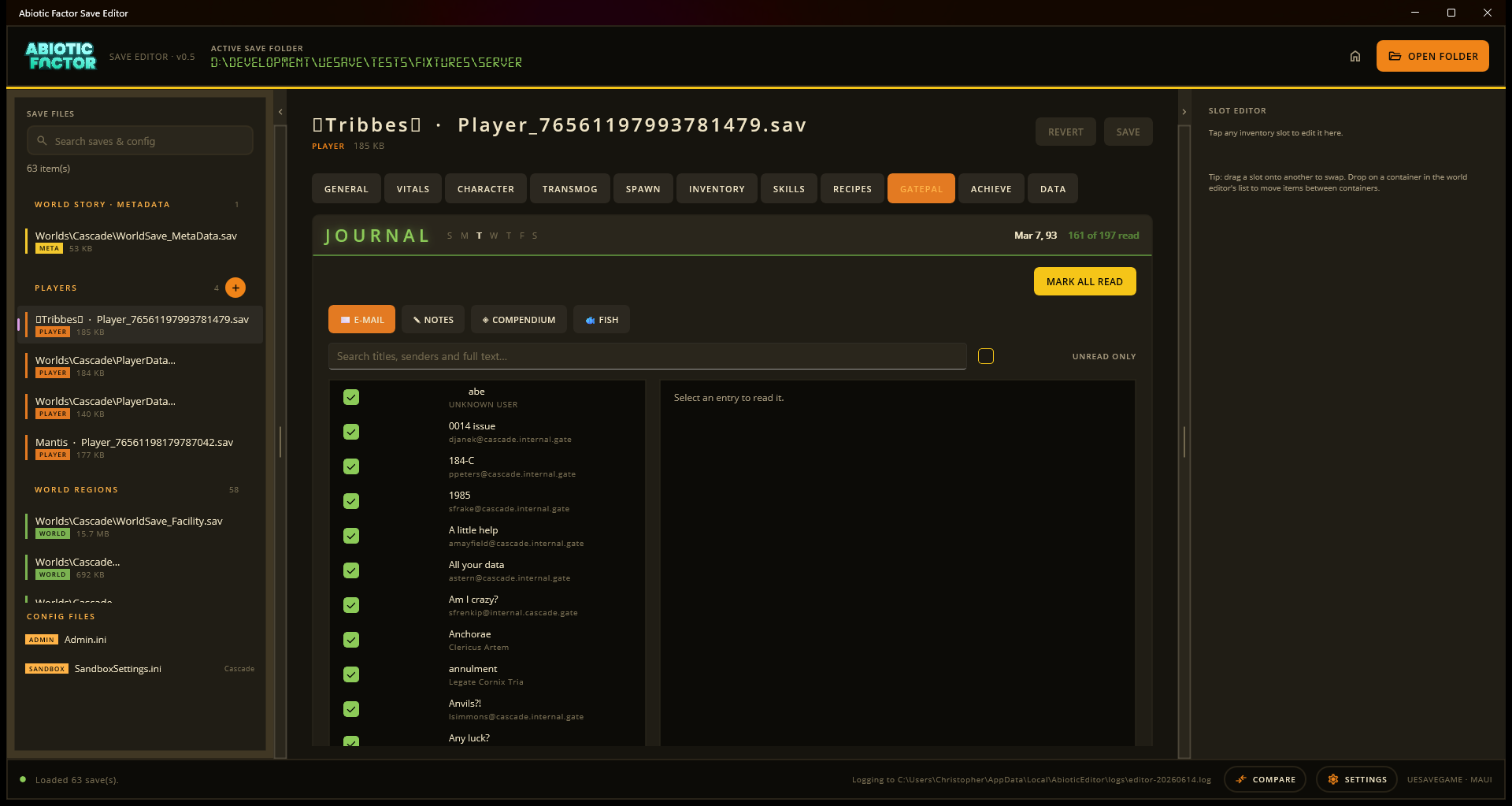Image resolution: width=1512 pixels, height=806 pixels.
Task: Switch to the General tab
Action: tap(346, 188)
